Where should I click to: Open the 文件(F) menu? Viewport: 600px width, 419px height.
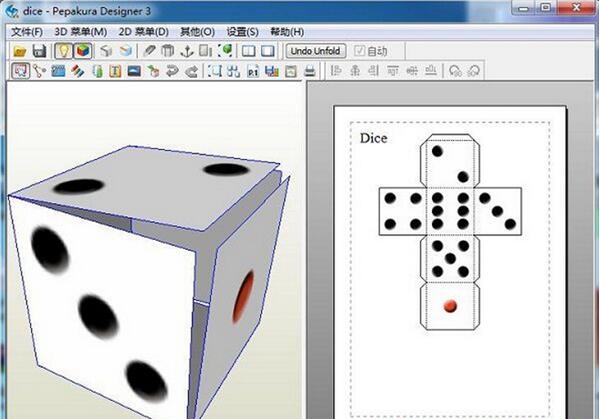coord(27,31)
